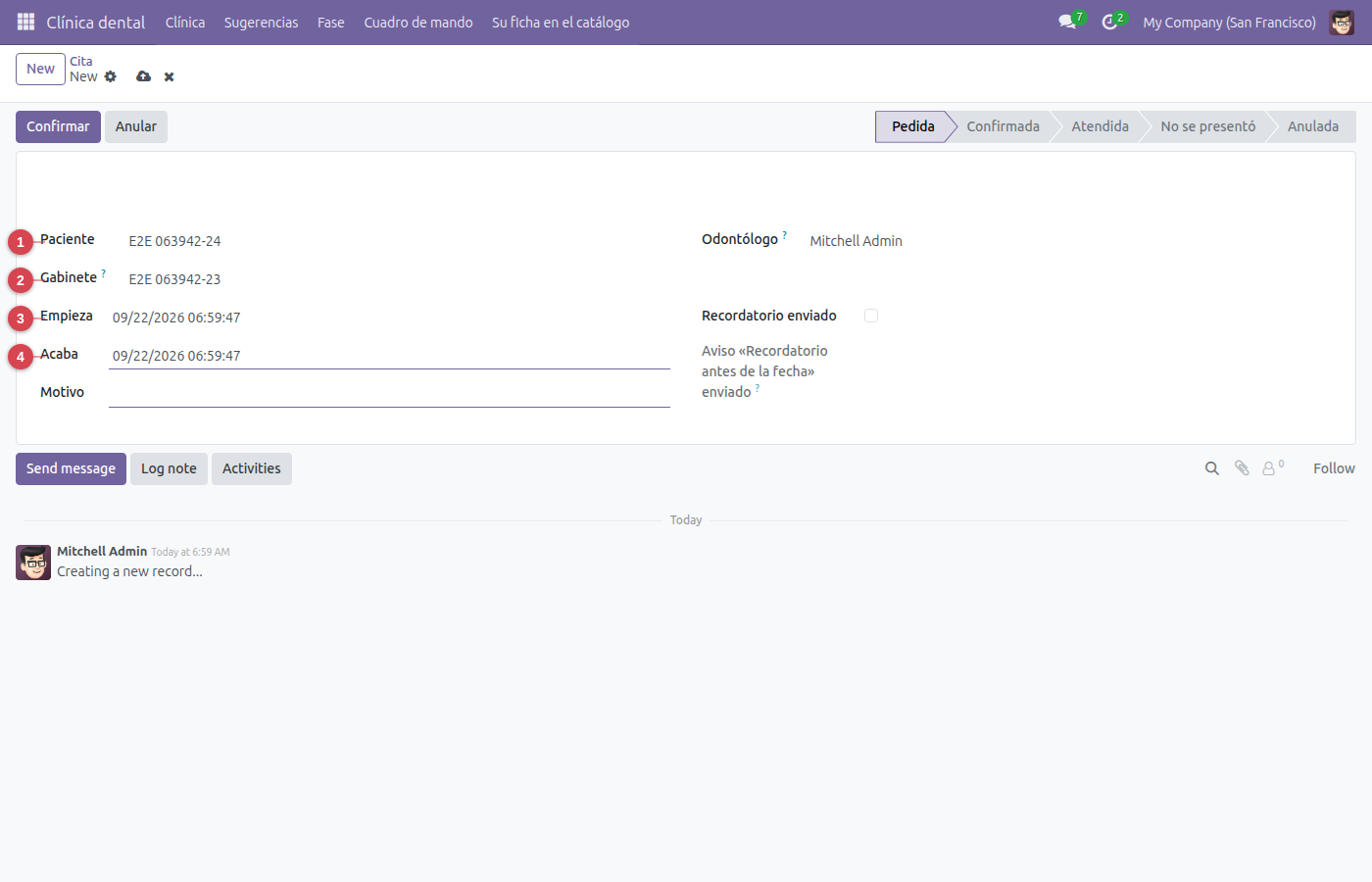Open the Activities button in chatter
The image size is (1372, 882).
[x=252, y=468]
